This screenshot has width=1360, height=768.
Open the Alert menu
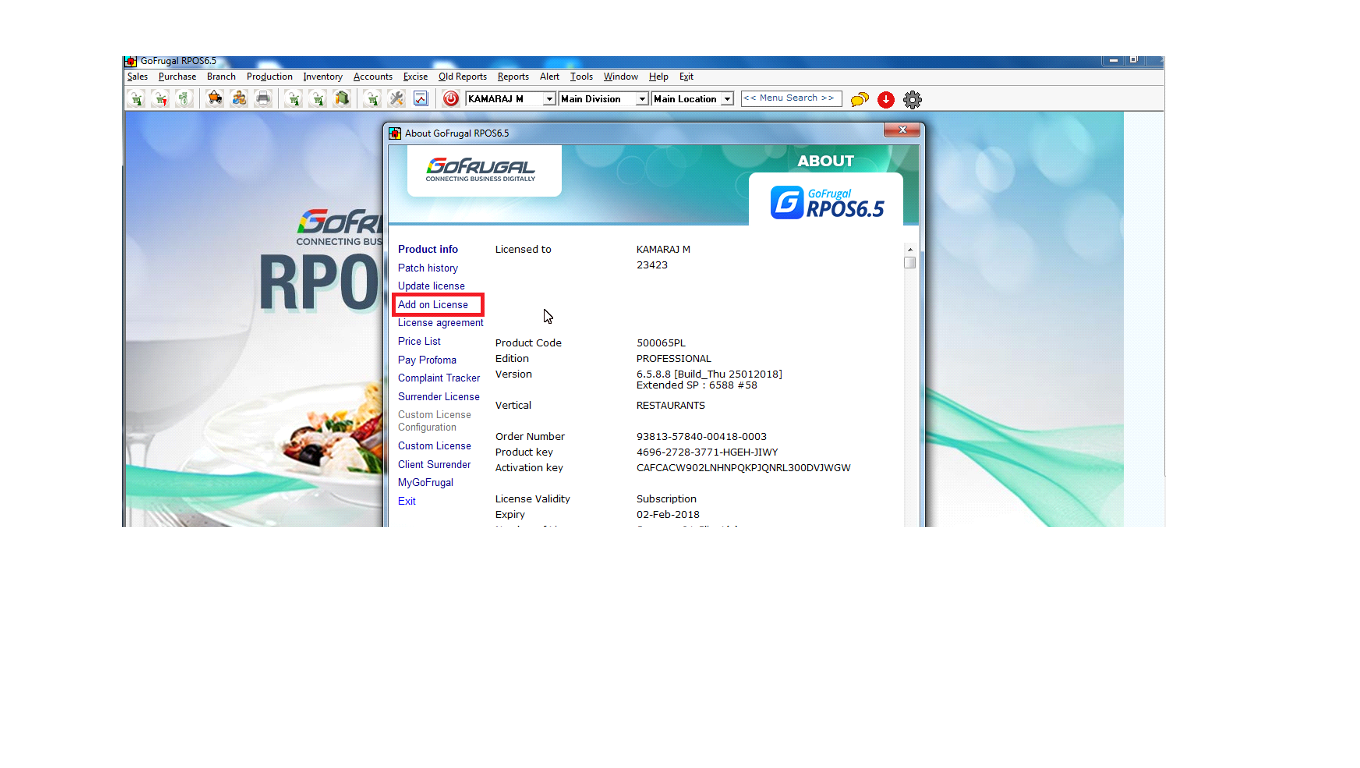[550, 77]
